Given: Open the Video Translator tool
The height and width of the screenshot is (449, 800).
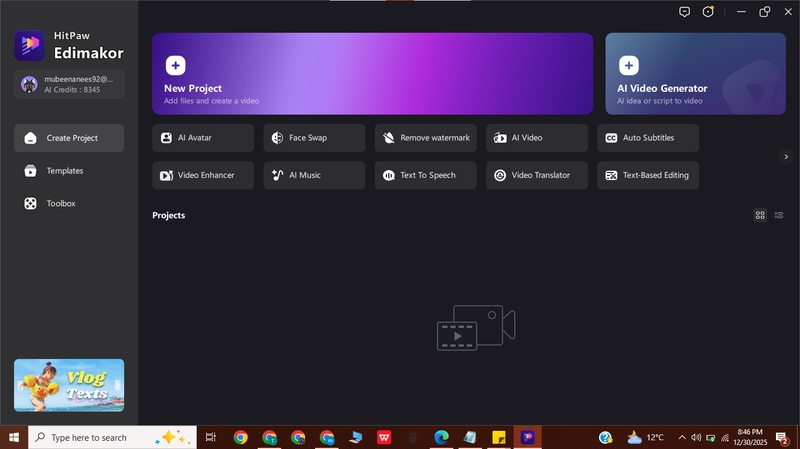Looking at the screenshot, I should coord(537,175).
